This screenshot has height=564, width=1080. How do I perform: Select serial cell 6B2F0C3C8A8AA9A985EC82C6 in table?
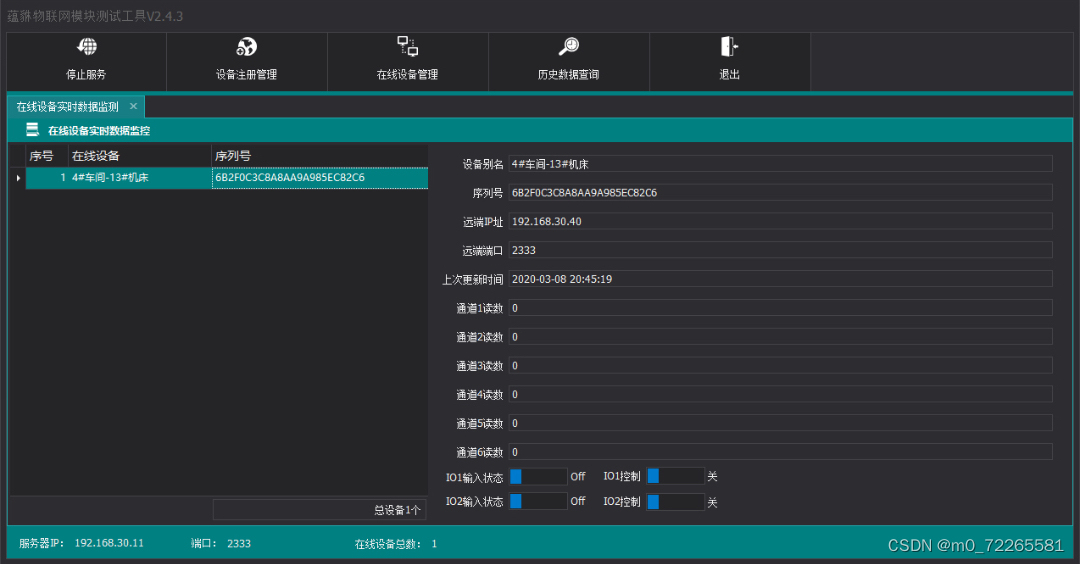coord(320,178)
